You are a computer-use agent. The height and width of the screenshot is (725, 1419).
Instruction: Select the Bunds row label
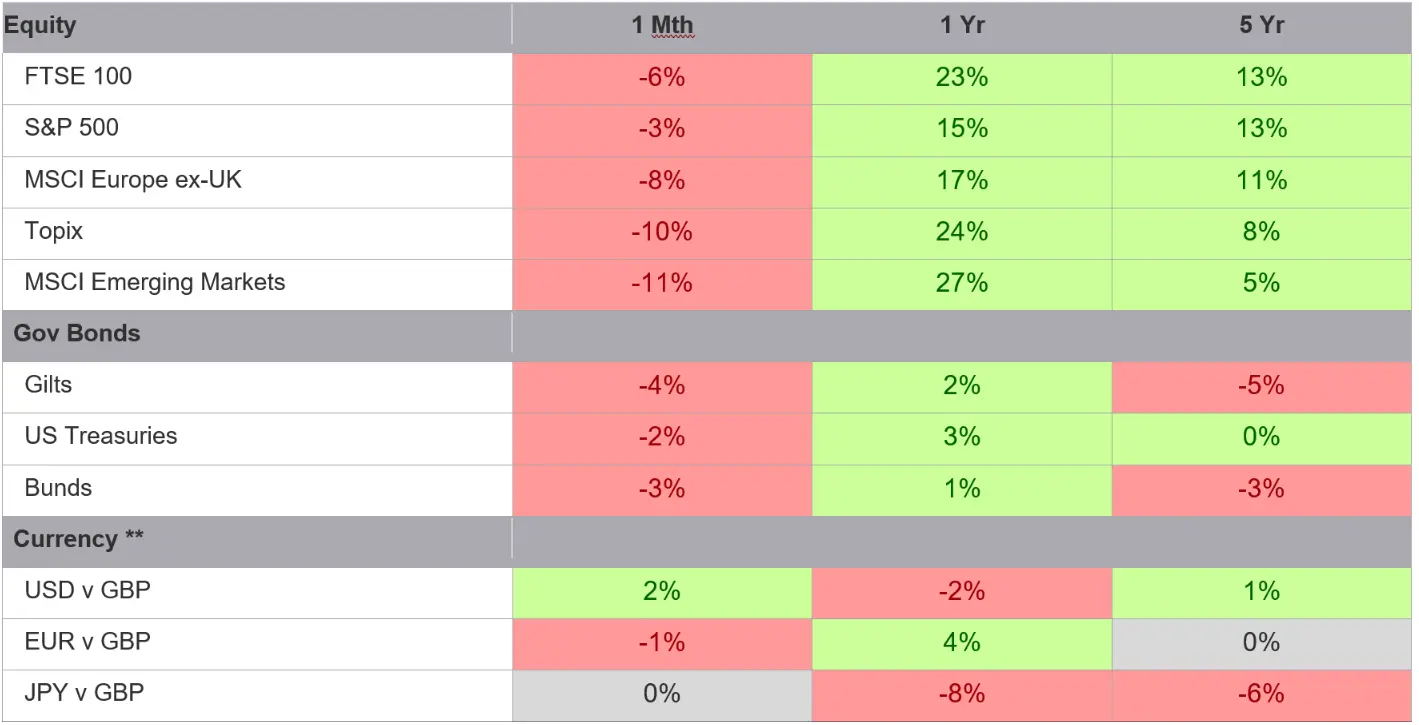coord(58,489)
